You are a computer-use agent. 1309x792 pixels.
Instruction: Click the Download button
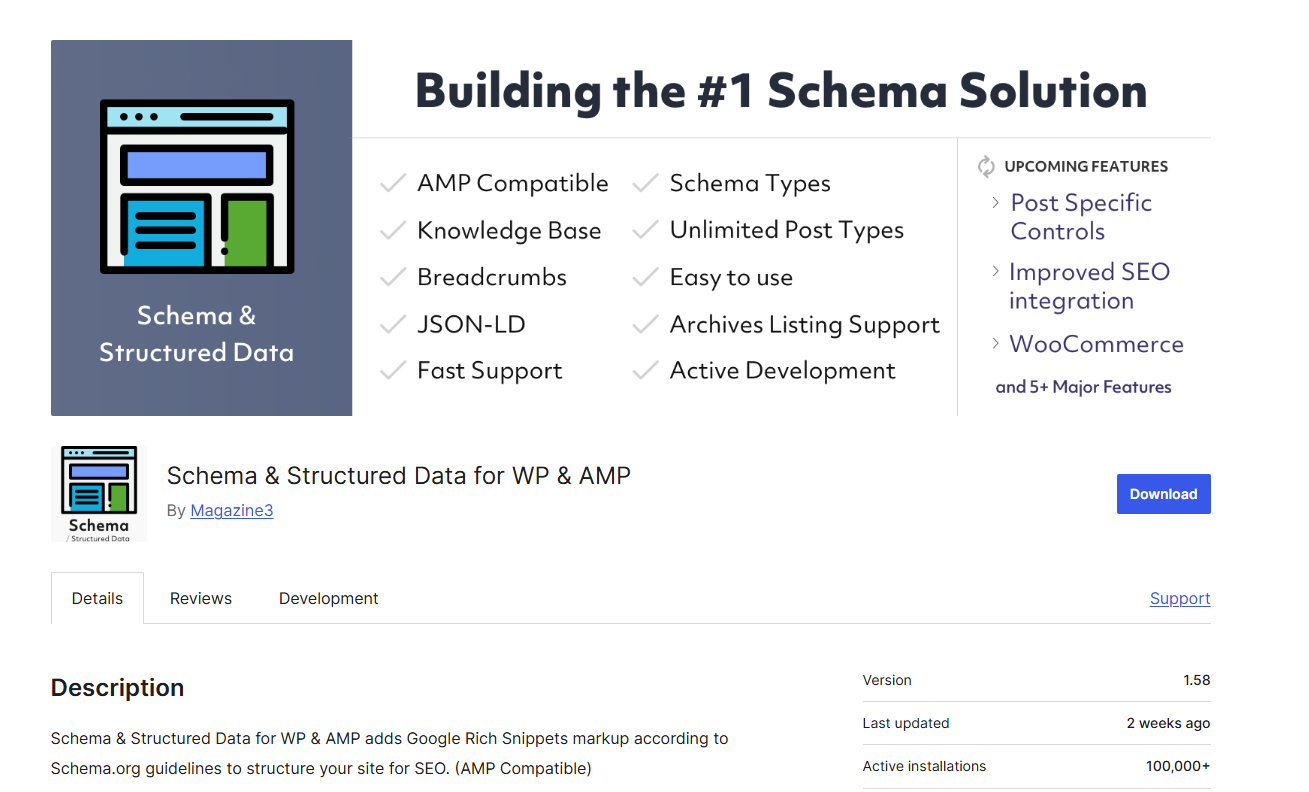pyautogui.click(x=1163, y=493)
